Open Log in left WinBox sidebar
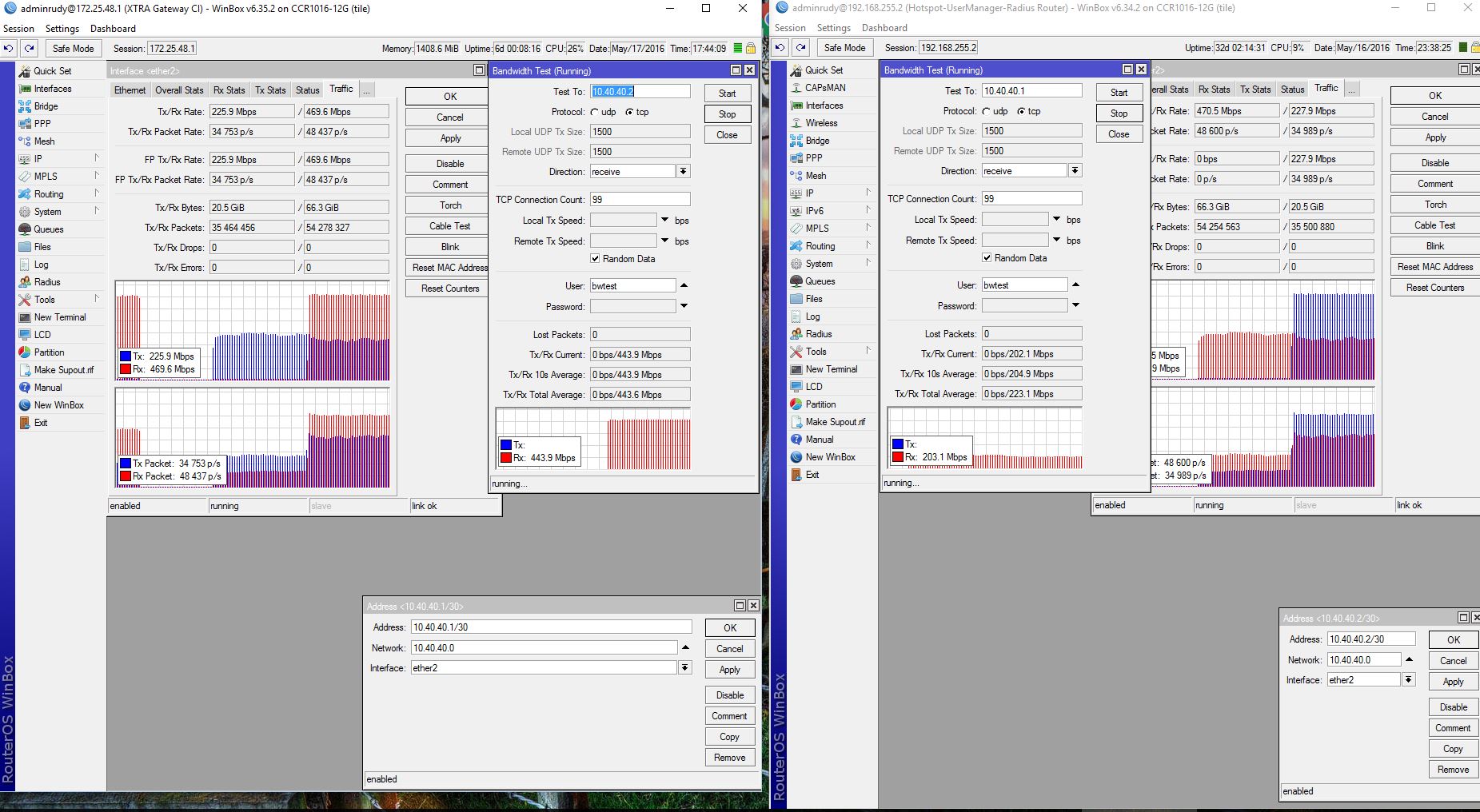The image size is (1480, 812). click(41, 265)
